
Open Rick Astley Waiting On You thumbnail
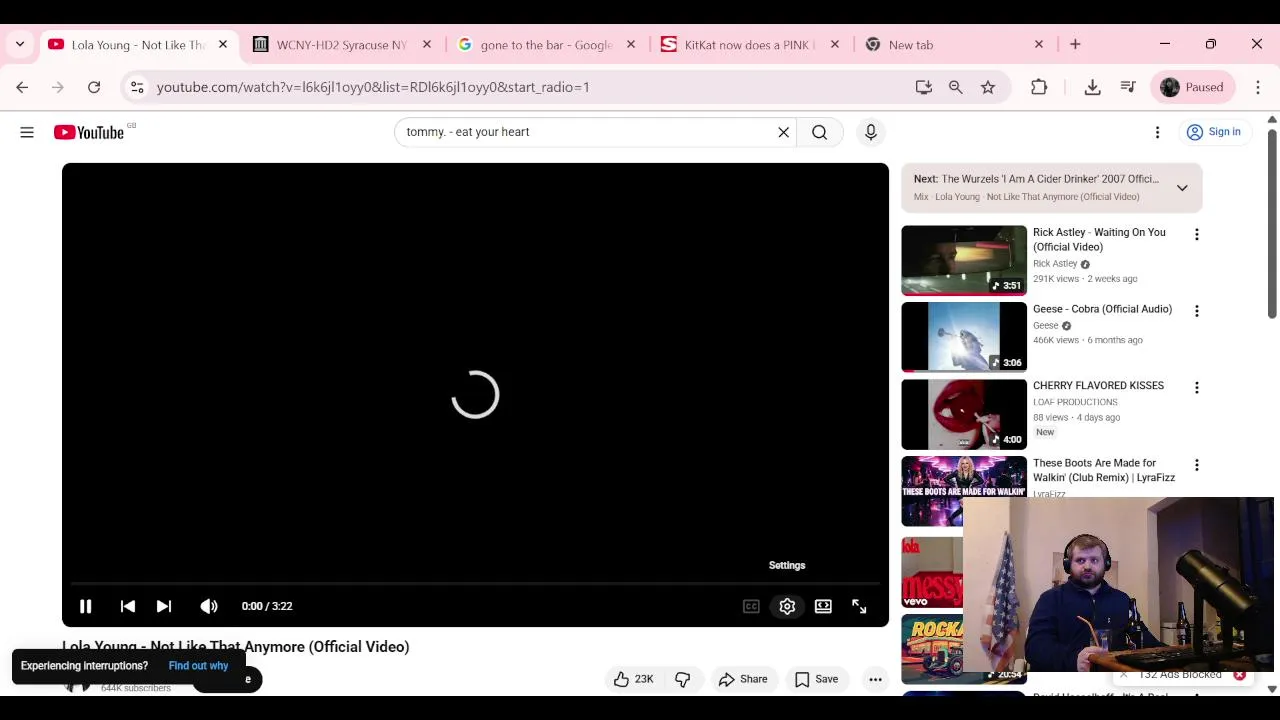(964, 260)
